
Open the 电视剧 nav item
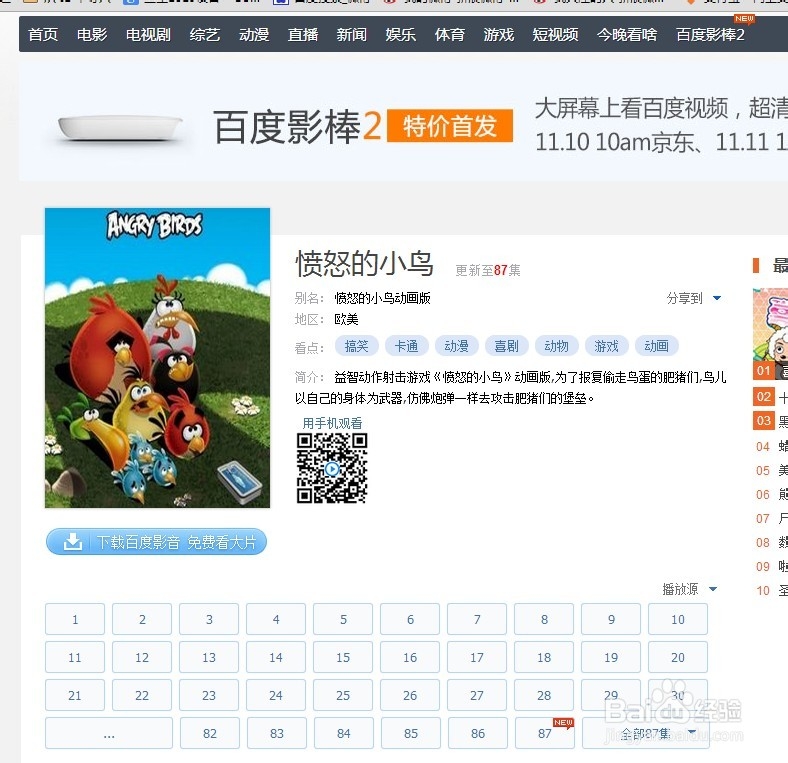point(148,35)
